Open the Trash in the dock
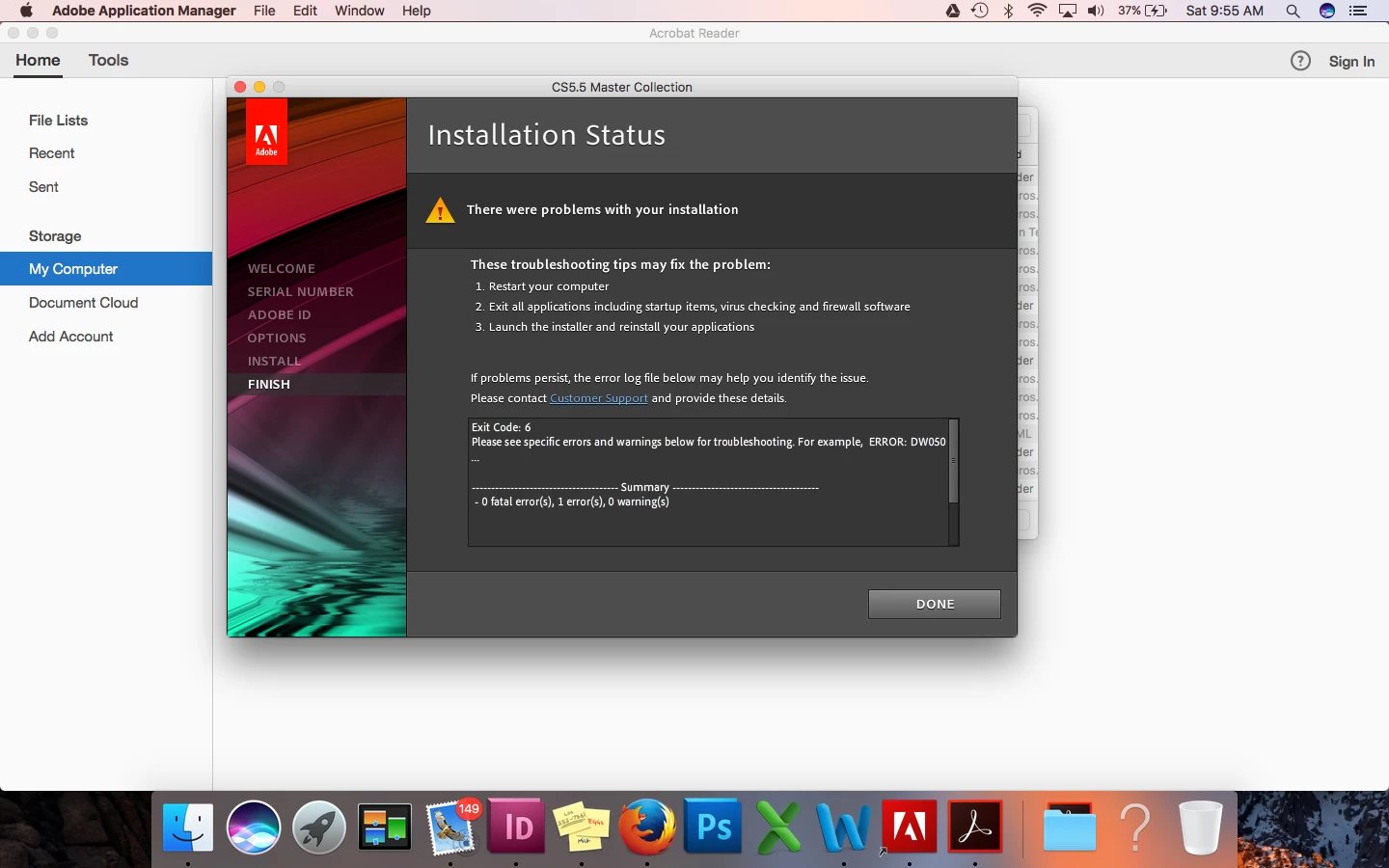Screen dimensions: 1389x868 coord(1201,827)
